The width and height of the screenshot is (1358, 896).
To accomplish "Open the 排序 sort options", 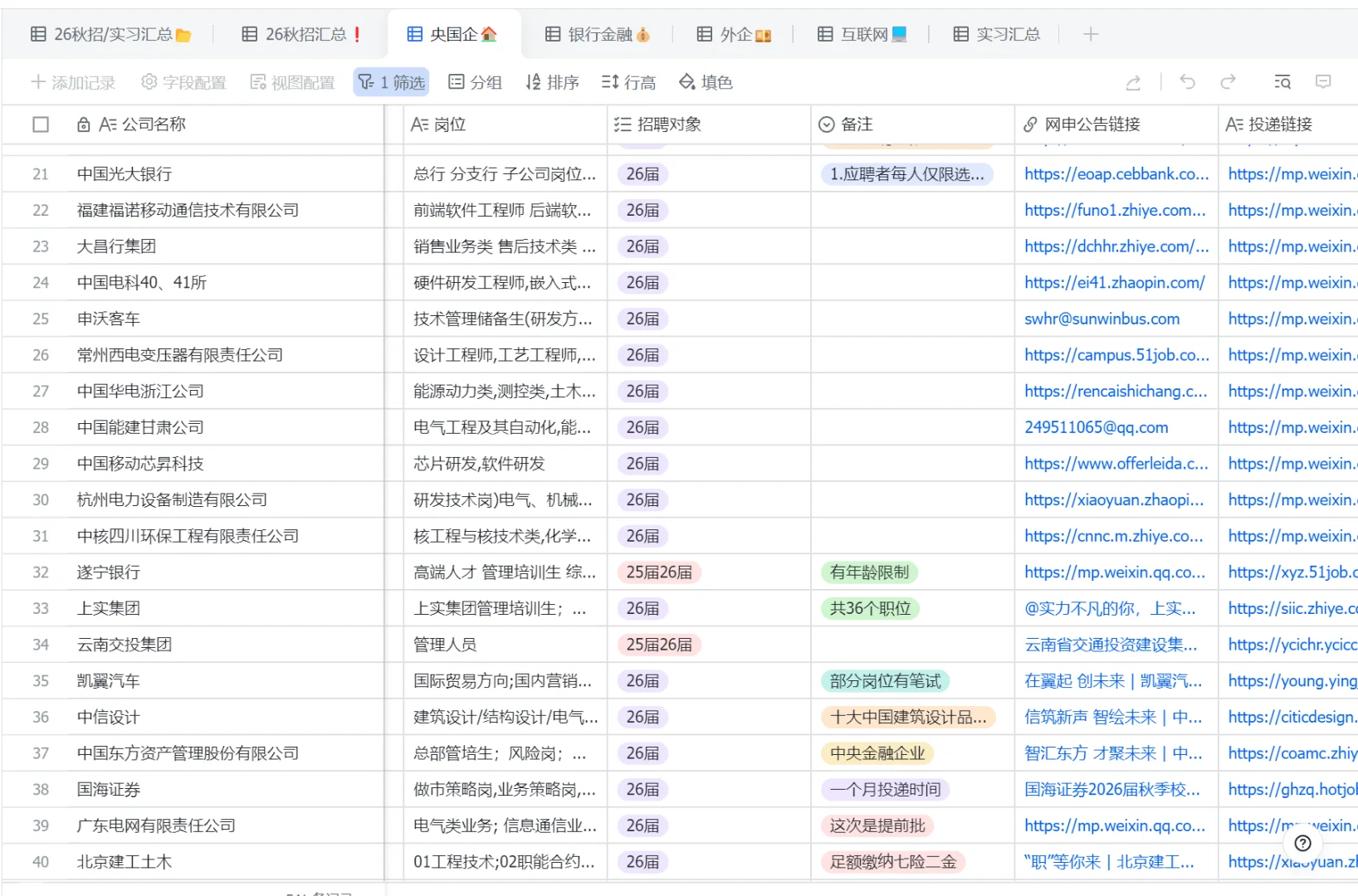I will [x=552, y=82].
